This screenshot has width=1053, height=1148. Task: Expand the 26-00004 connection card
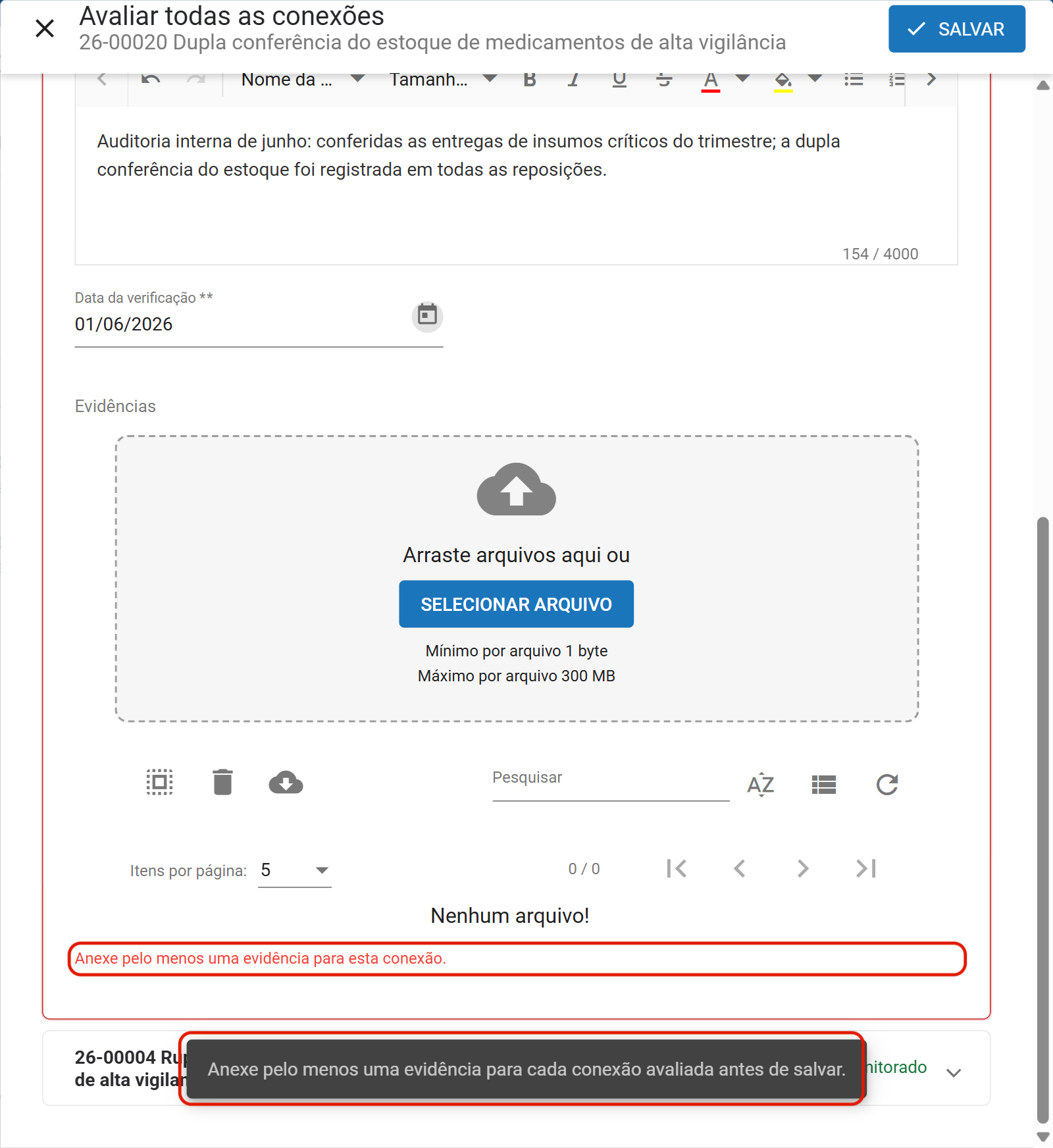(x=954, y=1073)
